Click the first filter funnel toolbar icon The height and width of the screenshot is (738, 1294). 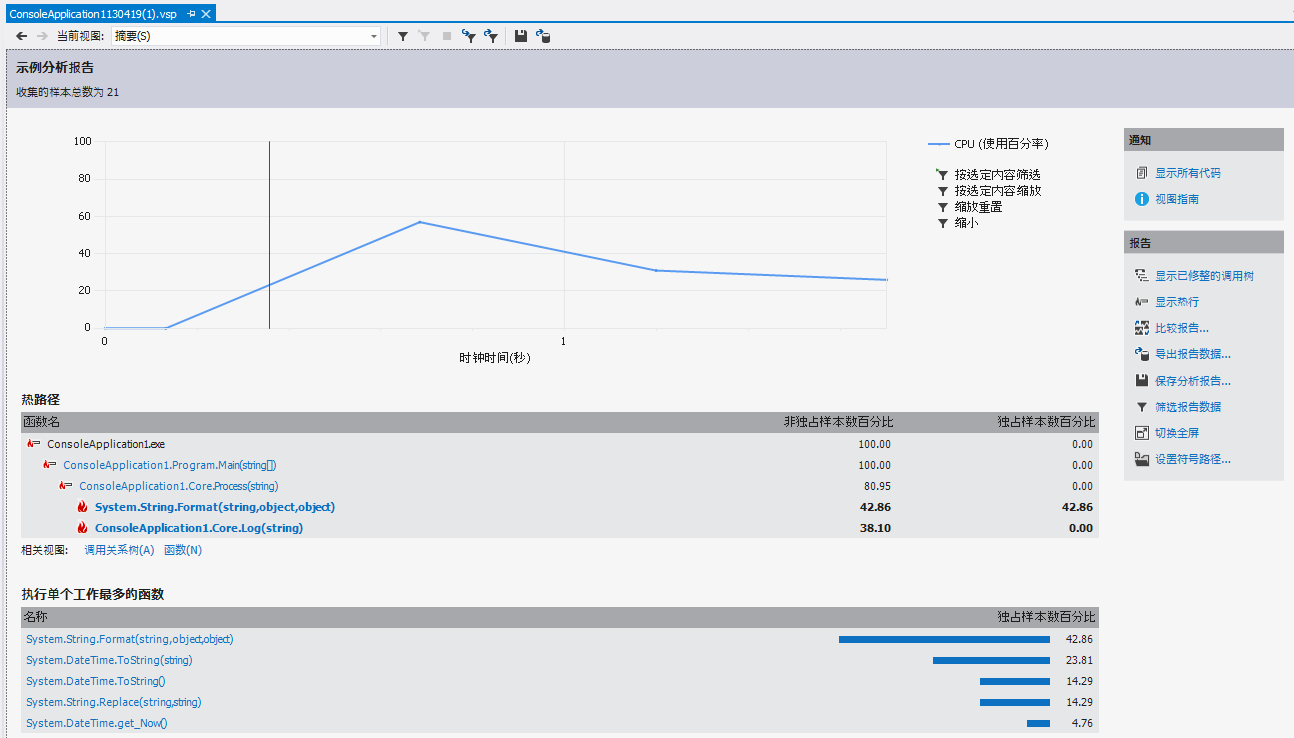[x=402, y=36]
